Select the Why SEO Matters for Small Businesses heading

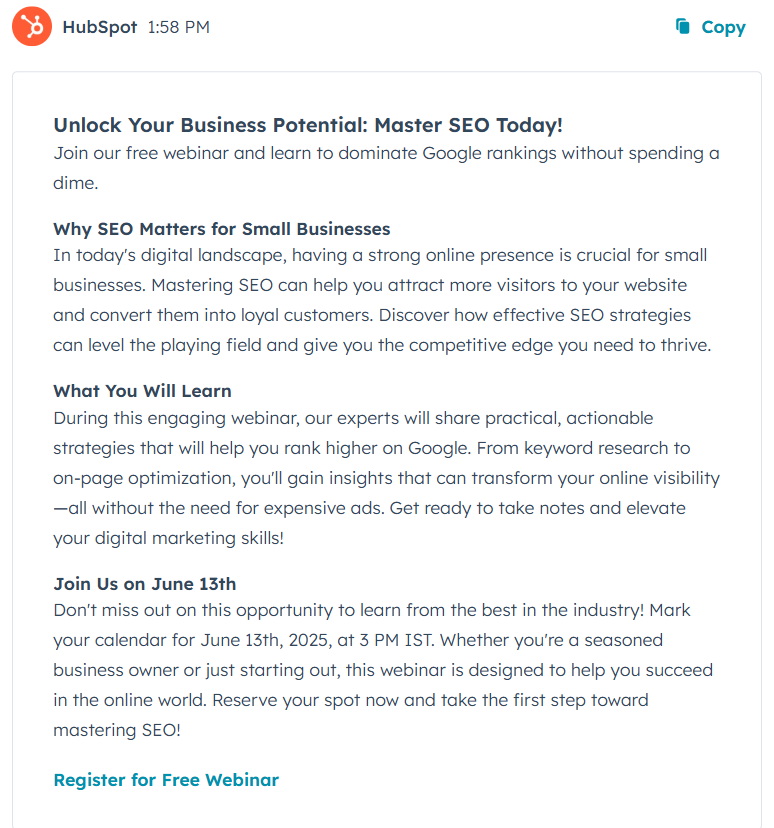click(x=222, y=229)
